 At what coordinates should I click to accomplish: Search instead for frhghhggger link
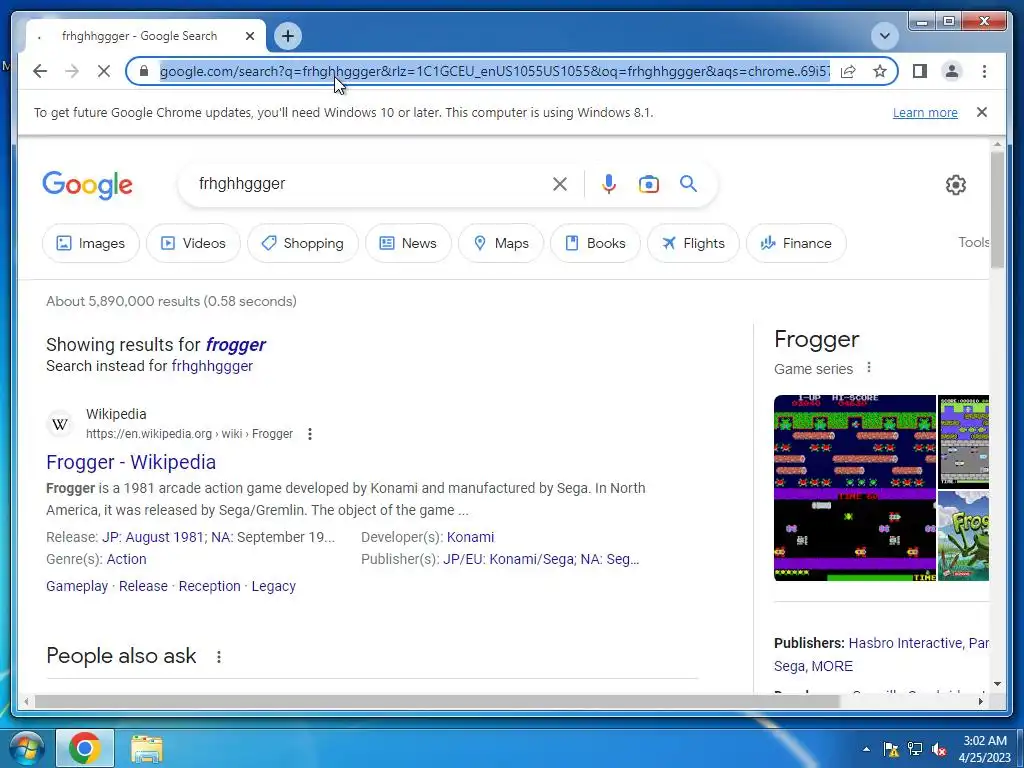[x=212, y=366]
